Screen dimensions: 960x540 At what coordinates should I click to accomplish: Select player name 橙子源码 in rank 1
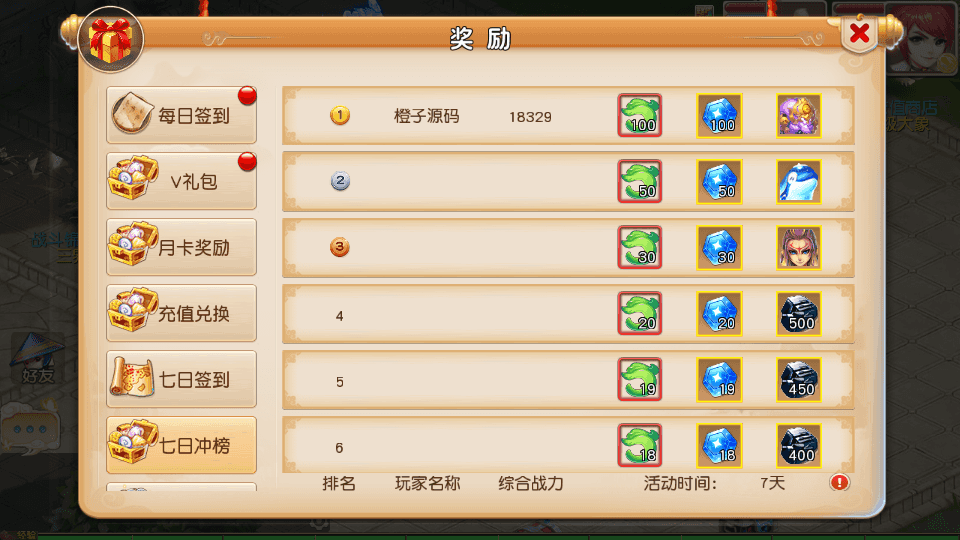tap(426, 116)
